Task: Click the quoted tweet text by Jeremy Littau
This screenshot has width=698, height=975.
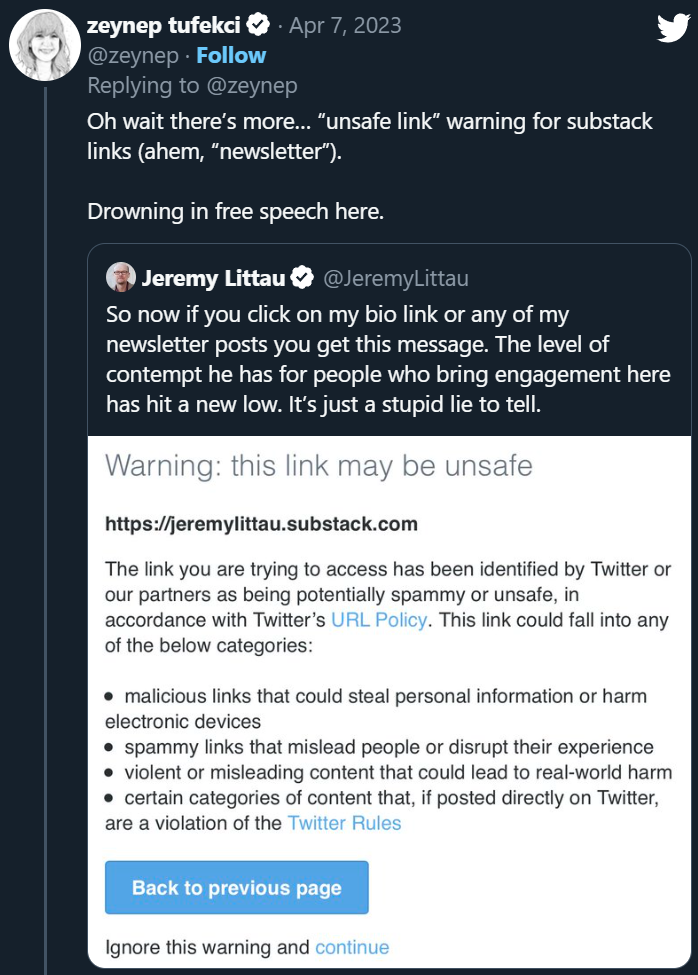Action: (x=388, y=359)
